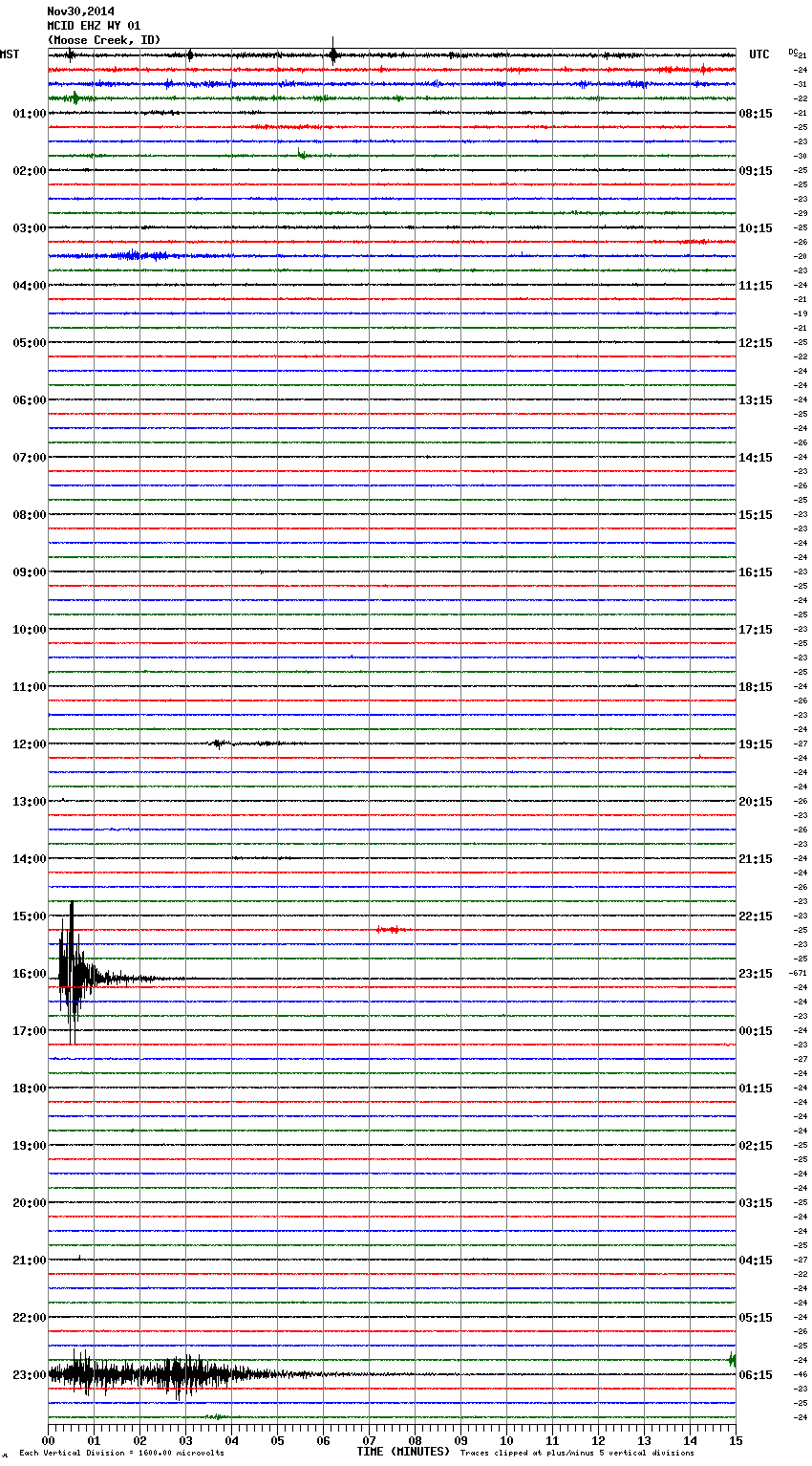Click the 11 minute axis tick label

[x=553, y=1440]
